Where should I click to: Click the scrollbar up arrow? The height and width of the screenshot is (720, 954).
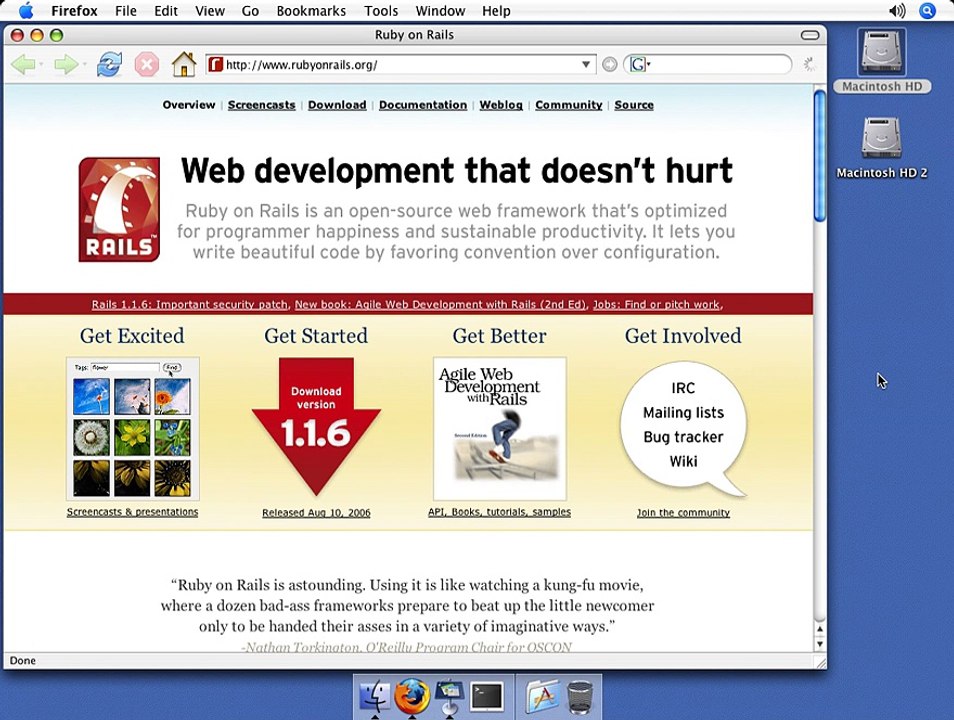coord(820,630)
